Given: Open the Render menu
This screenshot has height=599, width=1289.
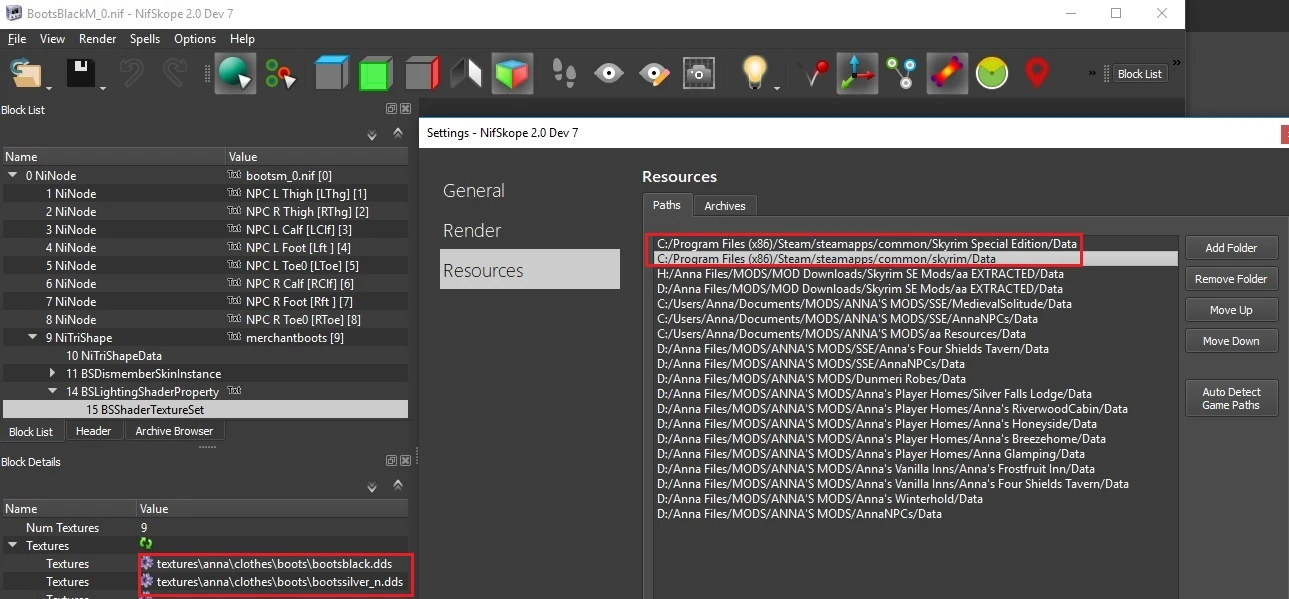Looking at the screenshot, I should (97, 38).
